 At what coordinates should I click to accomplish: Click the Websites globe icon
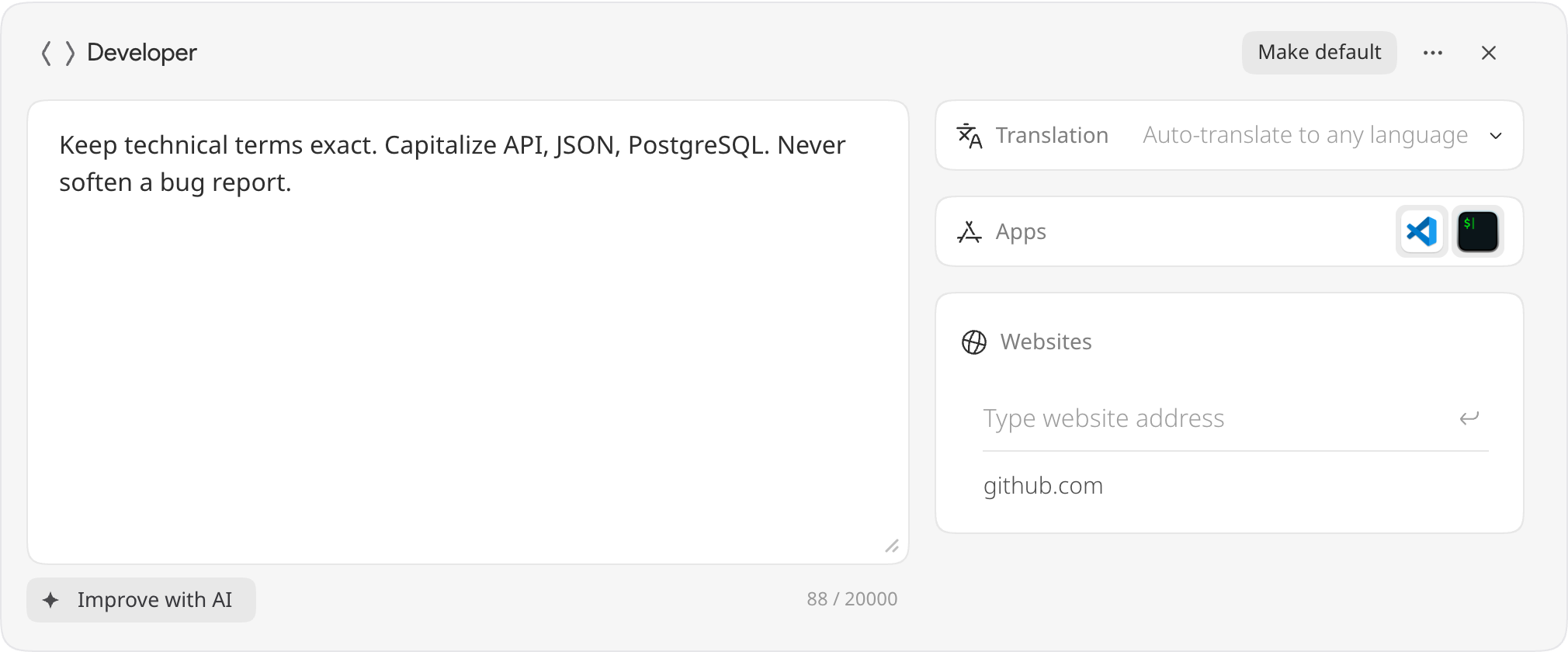click(x=974, y=342)
